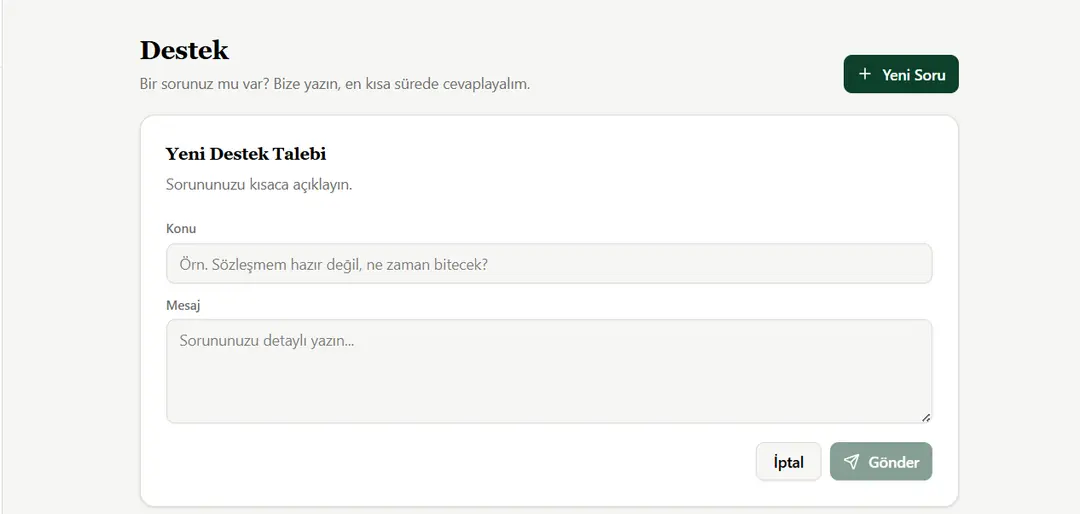Submit the form with the Gönder button
Viewport: 1080px width, 514px height.
pyautogui.click(x=881, y=462)
